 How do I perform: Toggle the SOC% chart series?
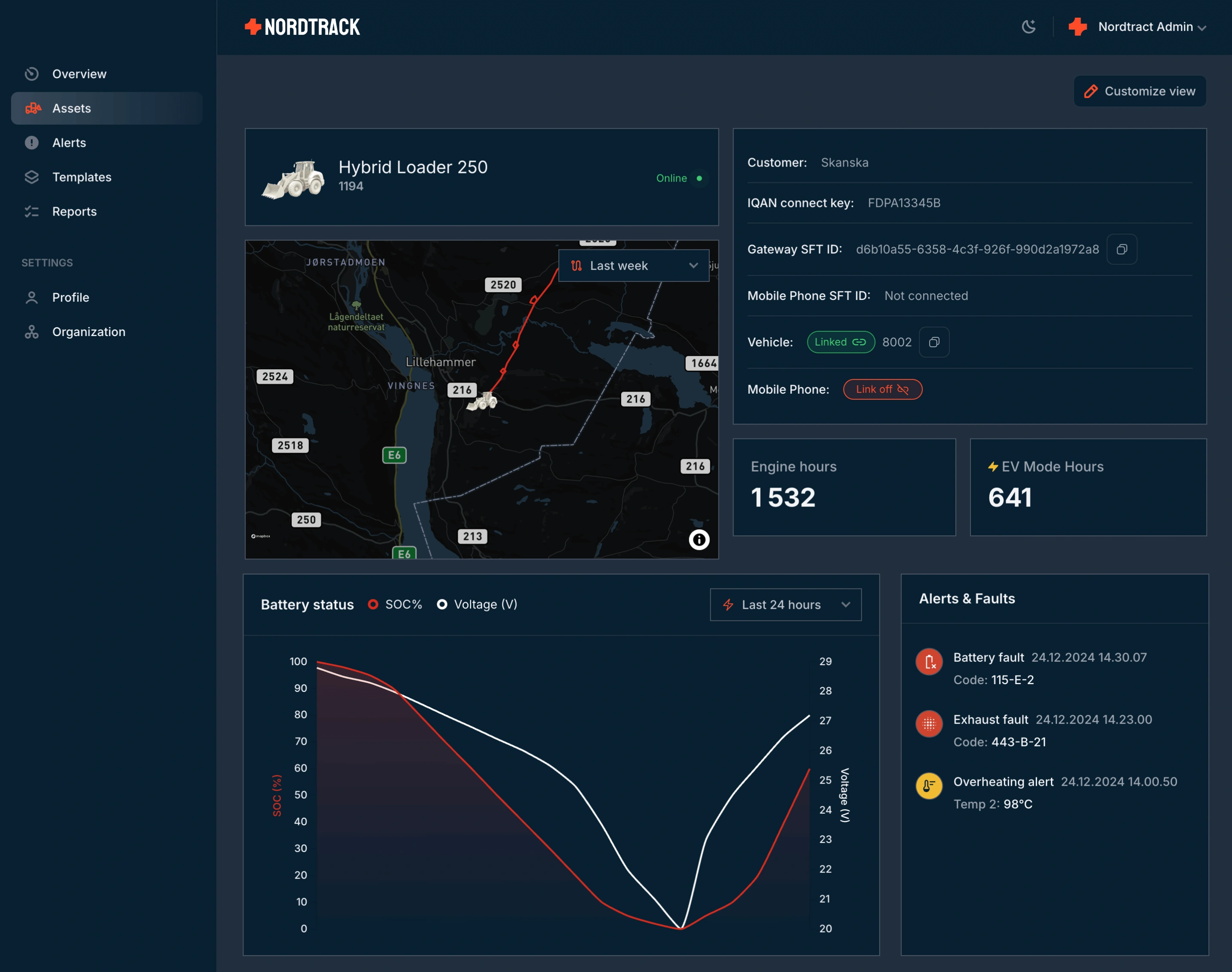(395, 605)
